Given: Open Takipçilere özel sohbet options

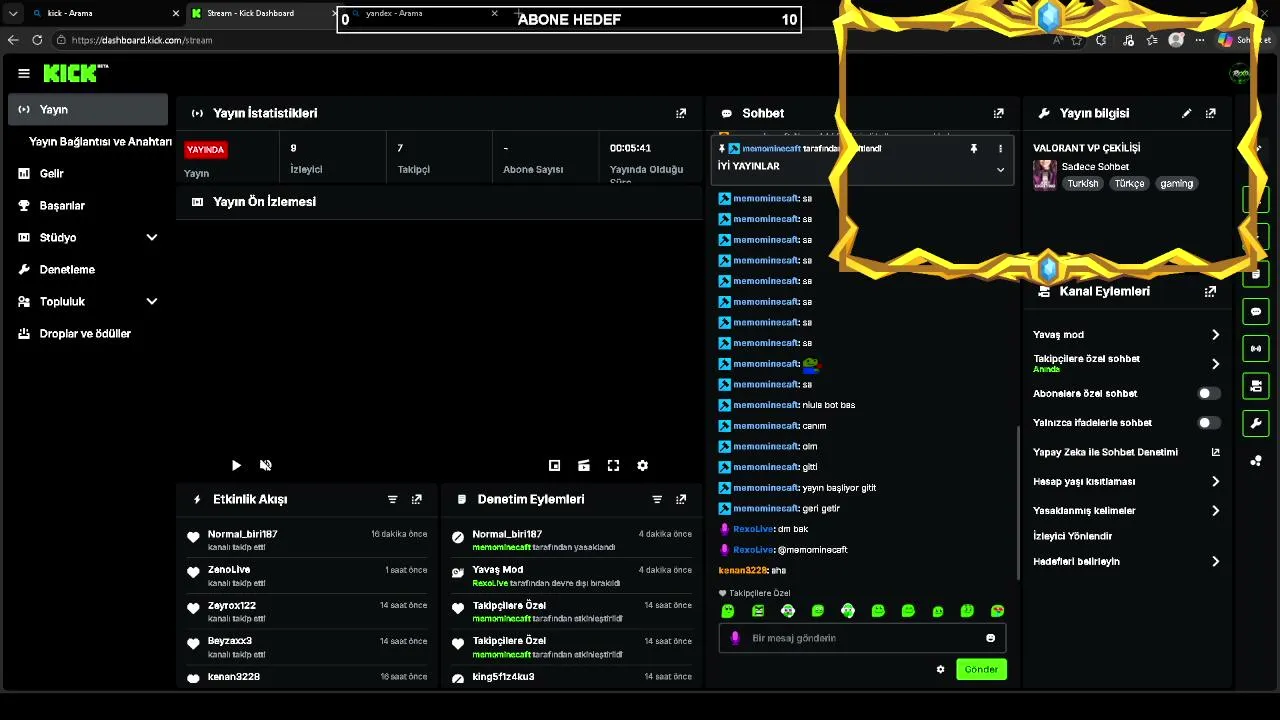Looking at the screenshot, I should click(1126, 364).
